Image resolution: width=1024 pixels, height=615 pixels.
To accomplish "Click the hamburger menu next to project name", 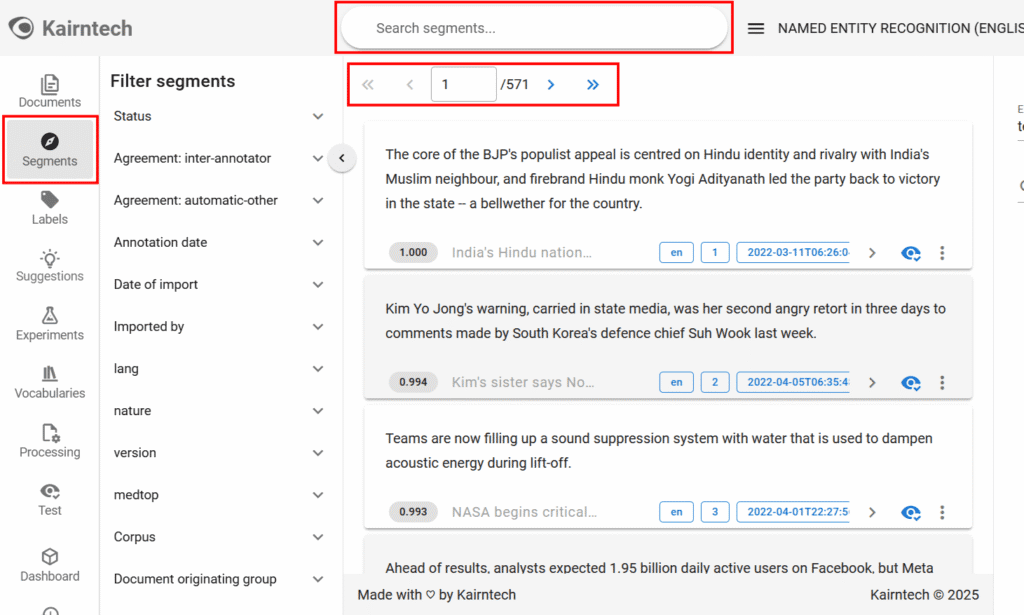I will coord(756,29).
